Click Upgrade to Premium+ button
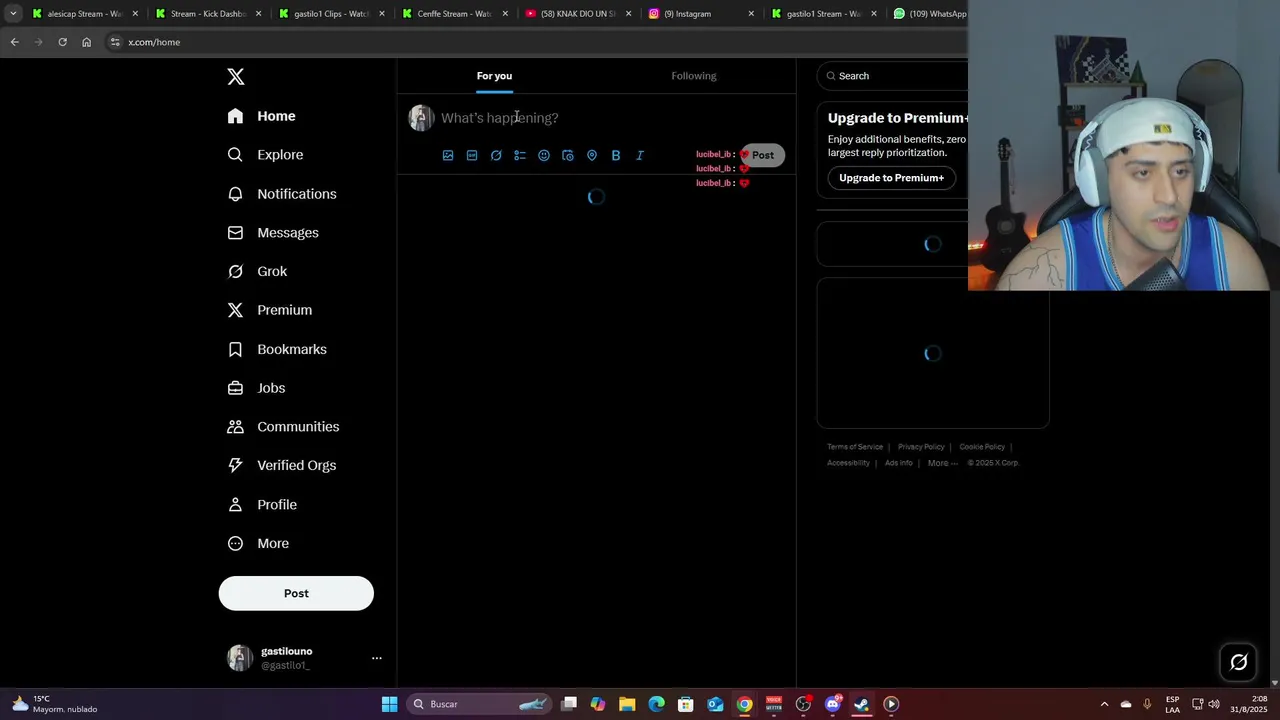This screenshot has height=720, width=1280. click(x=891, y=178)
